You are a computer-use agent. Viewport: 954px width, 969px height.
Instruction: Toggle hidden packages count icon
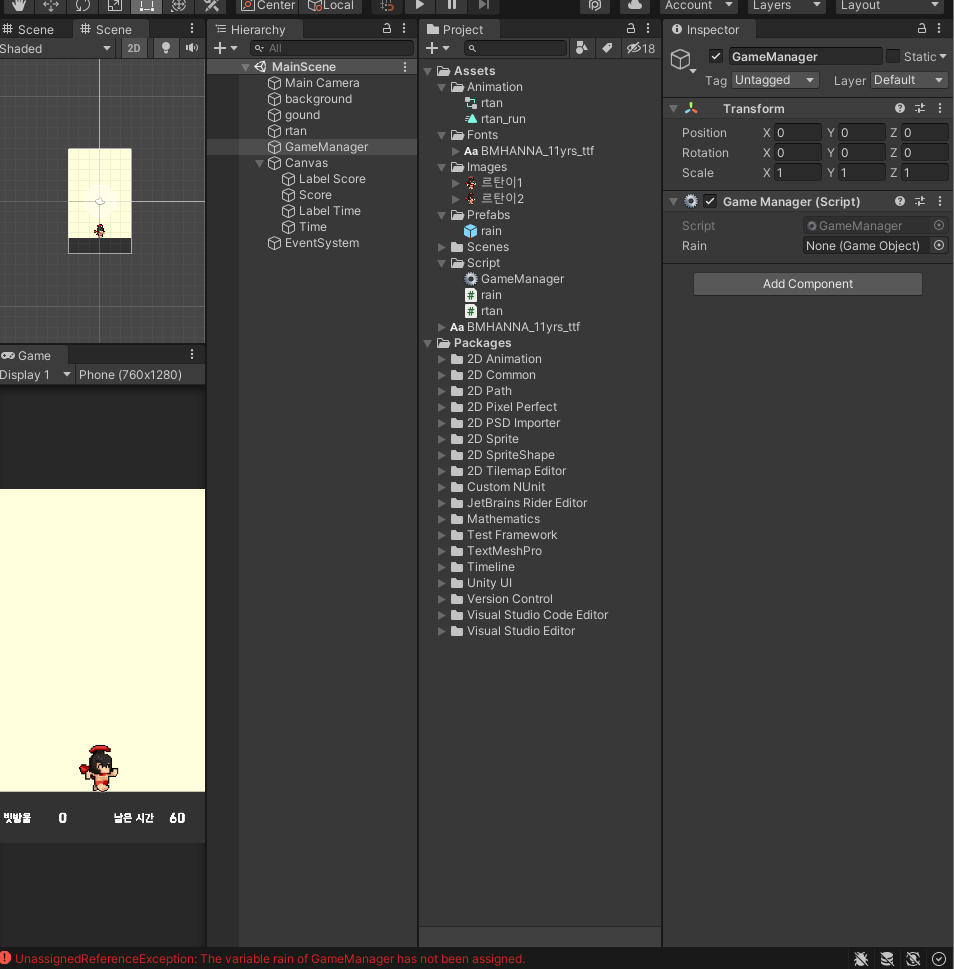tap(640, 48)
